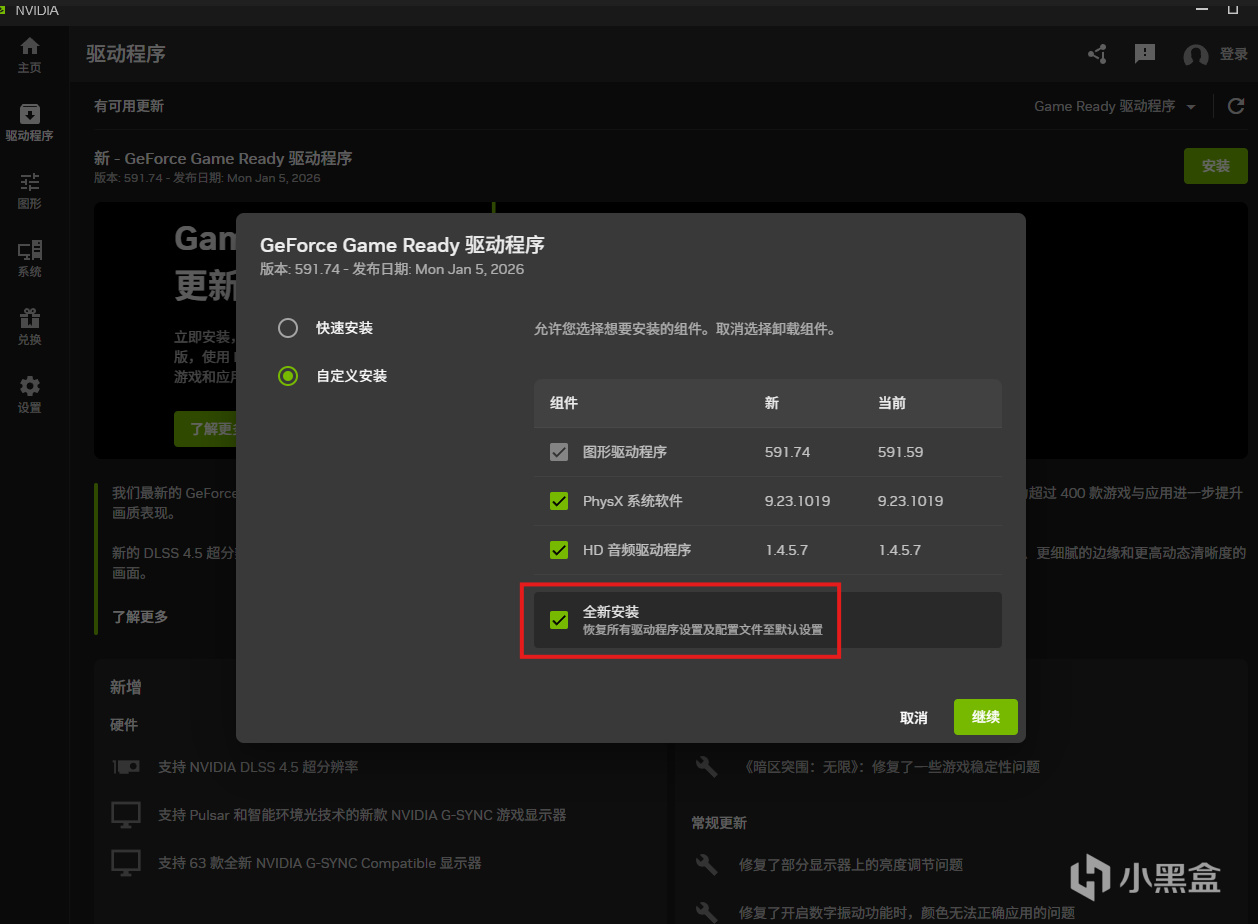Open the feedback notification icon

click(x=1145, y=54)
